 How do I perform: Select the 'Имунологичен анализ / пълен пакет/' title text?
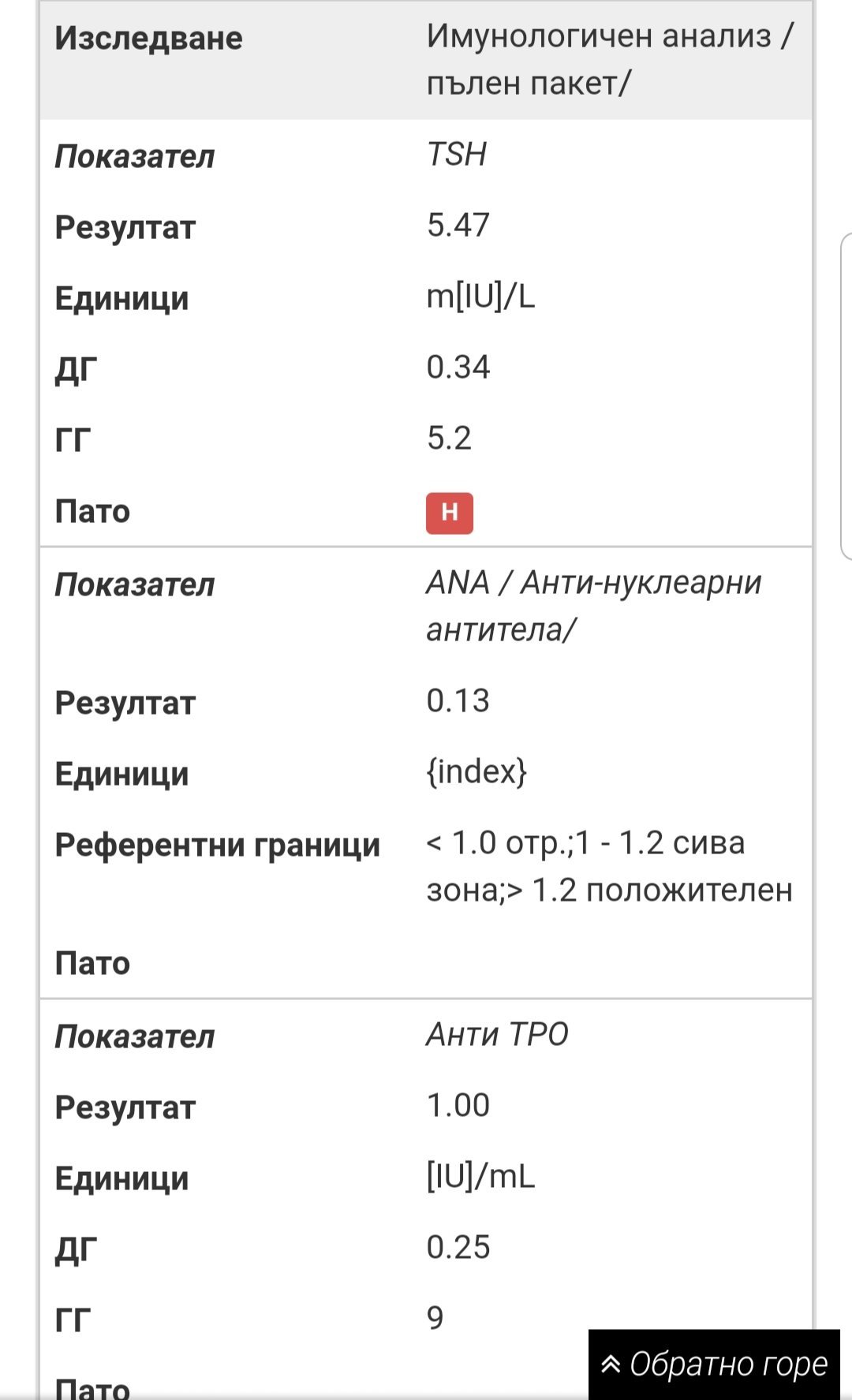[x=609, y=59]
